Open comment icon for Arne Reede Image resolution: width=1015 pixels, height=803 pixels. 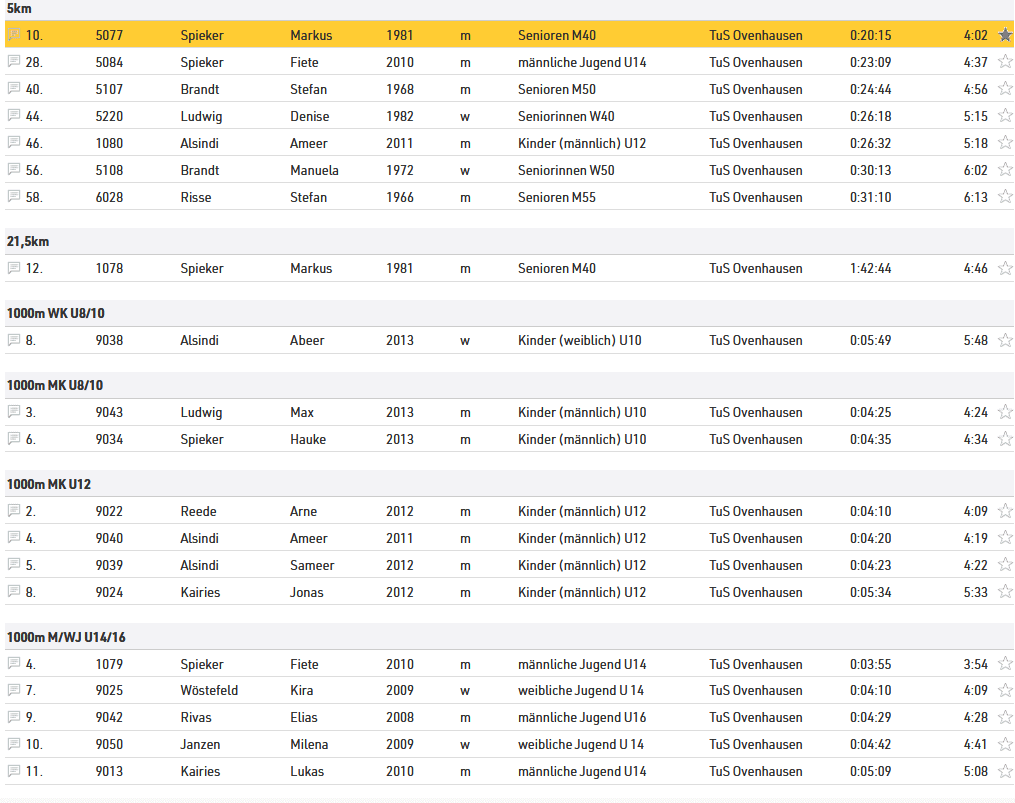[14, 510]
